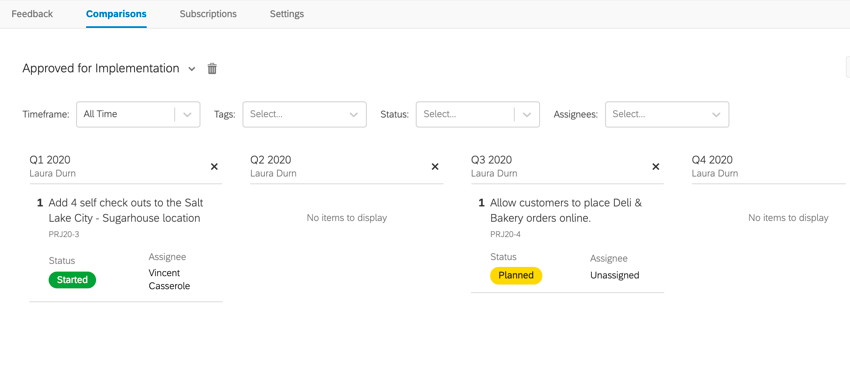850x379 pixels.
Task: Delete the Approved for Implementation comparison via trash icon
Action: pyautogui.click(x=212, y=69)
